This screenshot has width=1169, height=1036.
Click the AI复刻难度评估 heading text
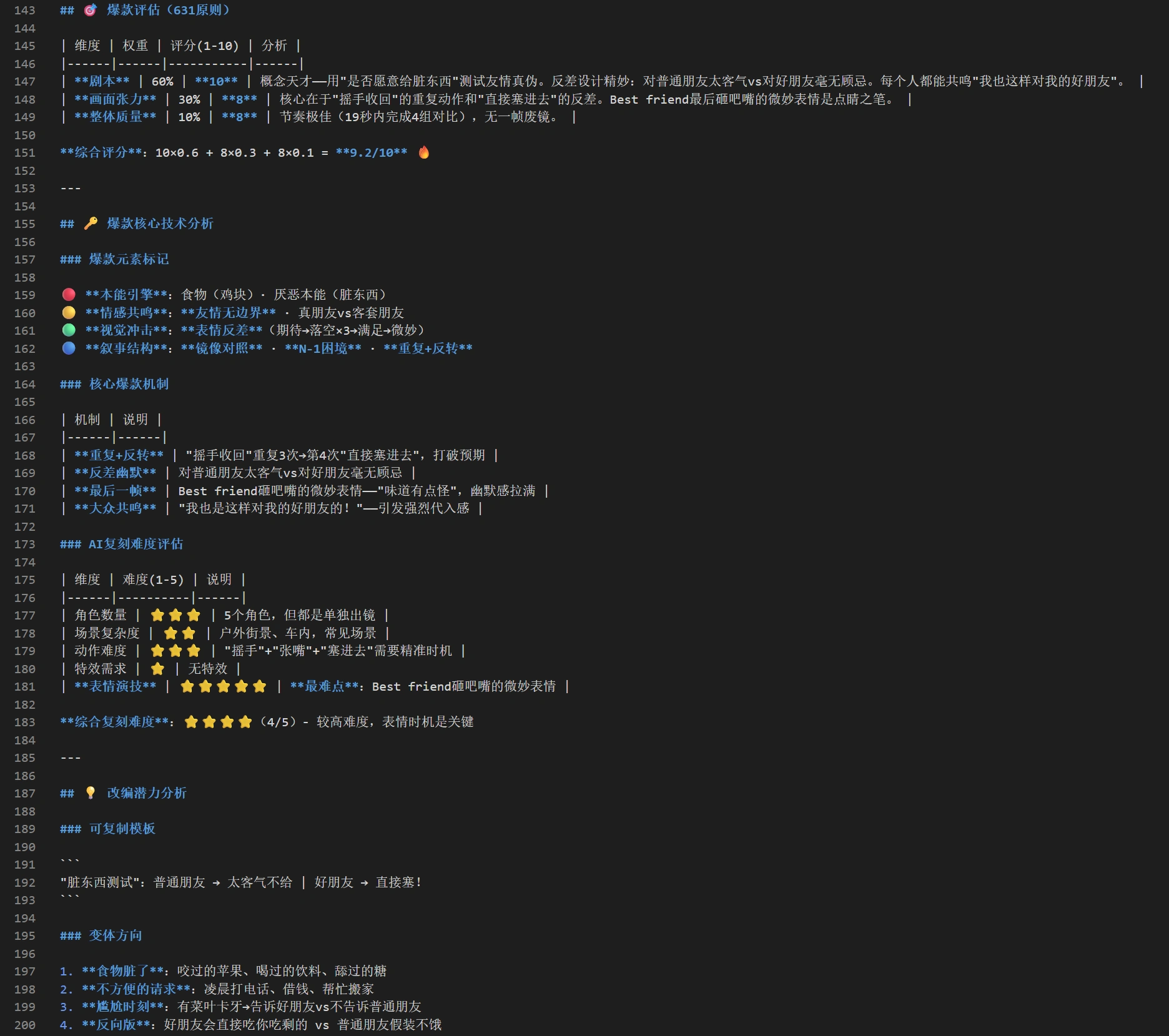point(136,545)
